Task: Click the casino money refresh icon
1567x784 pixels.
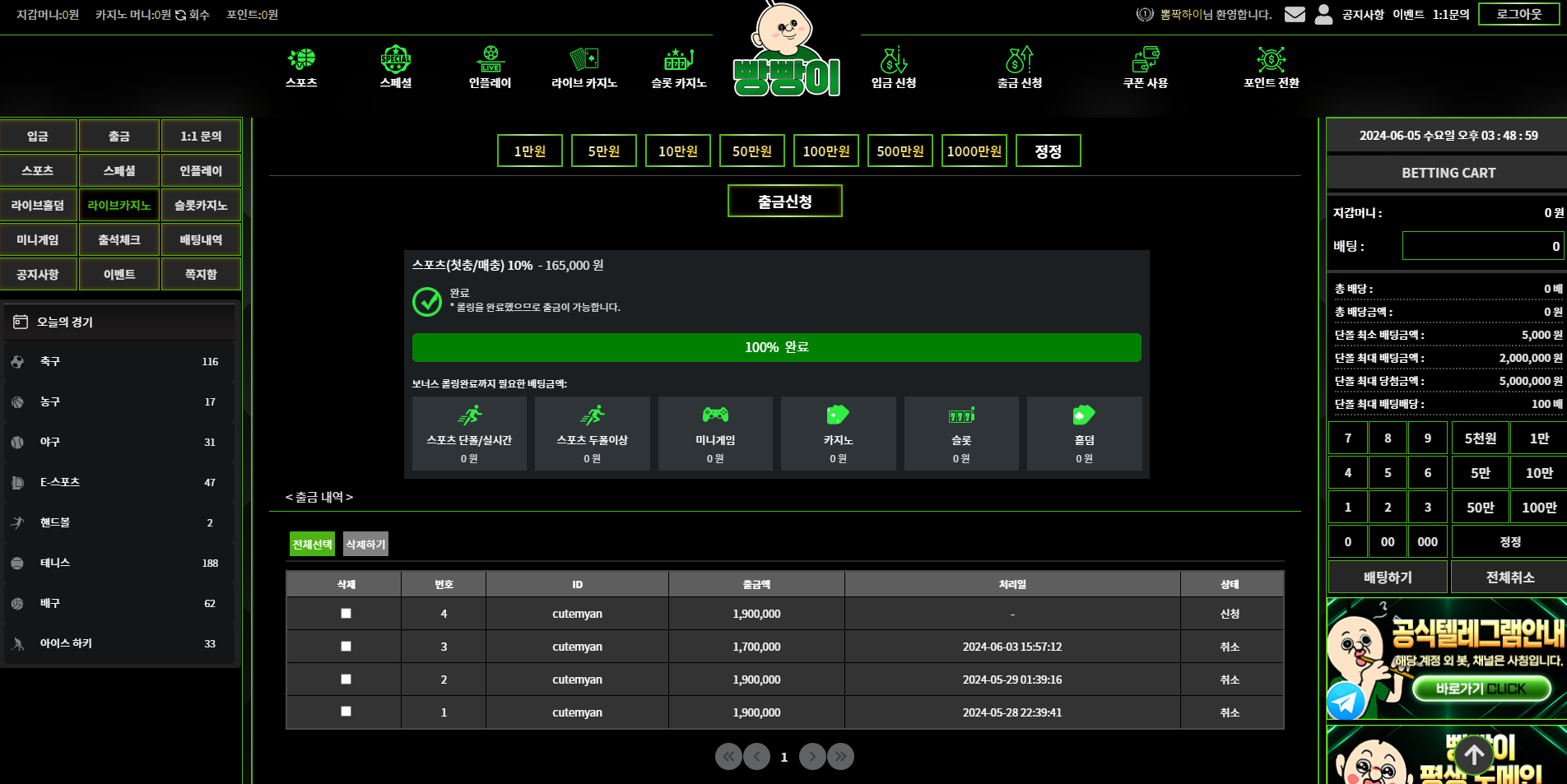Action: [180, 15]
